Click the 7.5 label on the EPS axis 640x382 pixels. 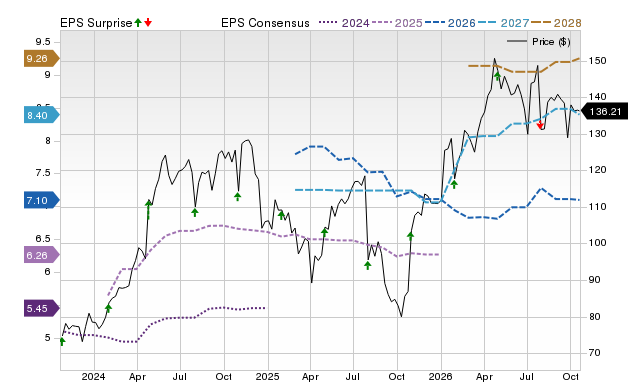pos(43,173)
